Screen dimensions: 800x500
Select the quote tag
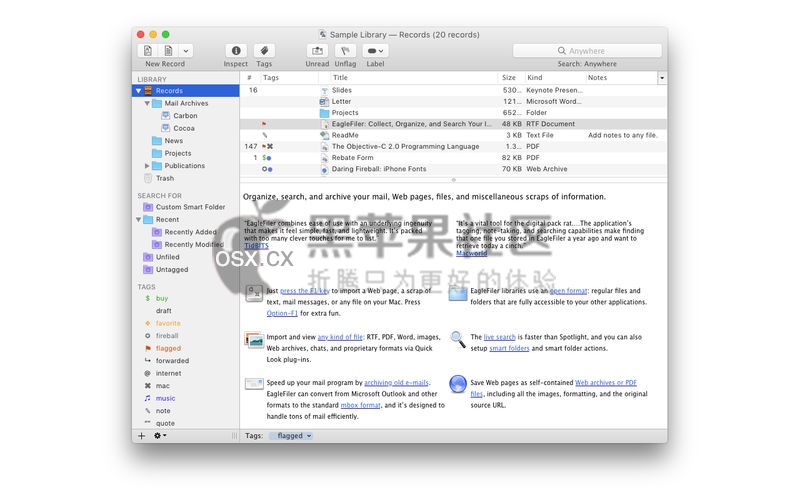[165, 423]
